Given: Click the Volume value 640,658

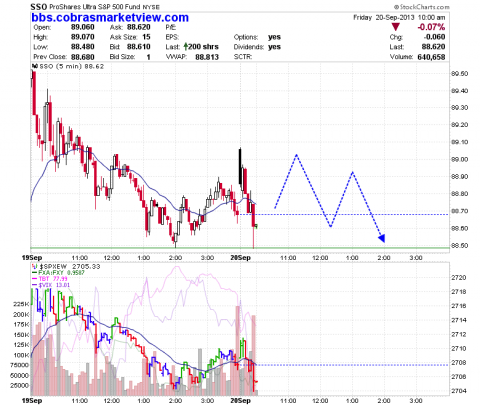Looking at the screenshot, I should point(431,57).
